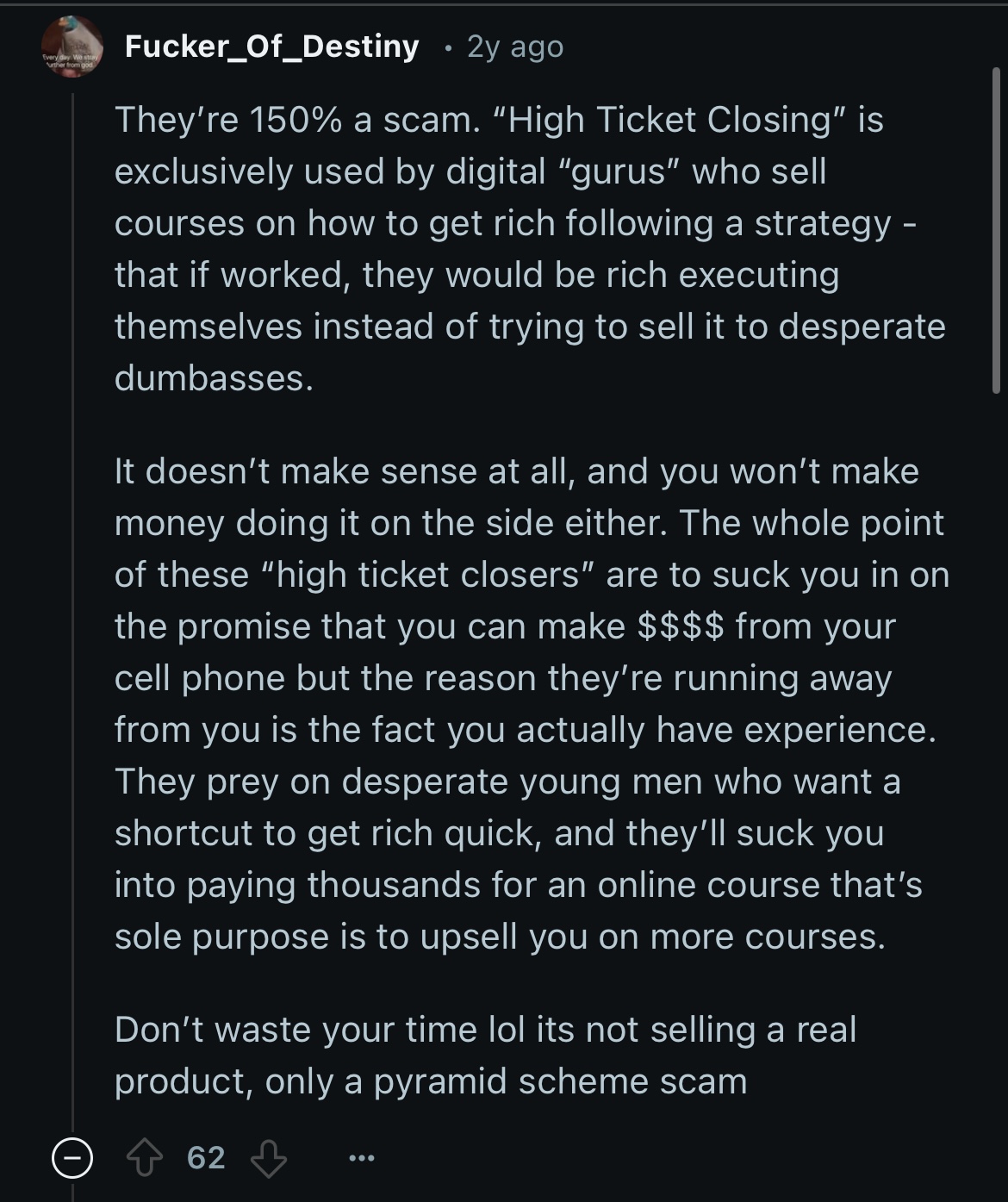Viewport: 1008px width, 1202px height.
Task: Click the paragraph starting "They're 150% a scam"
Action: coord(531,248)
